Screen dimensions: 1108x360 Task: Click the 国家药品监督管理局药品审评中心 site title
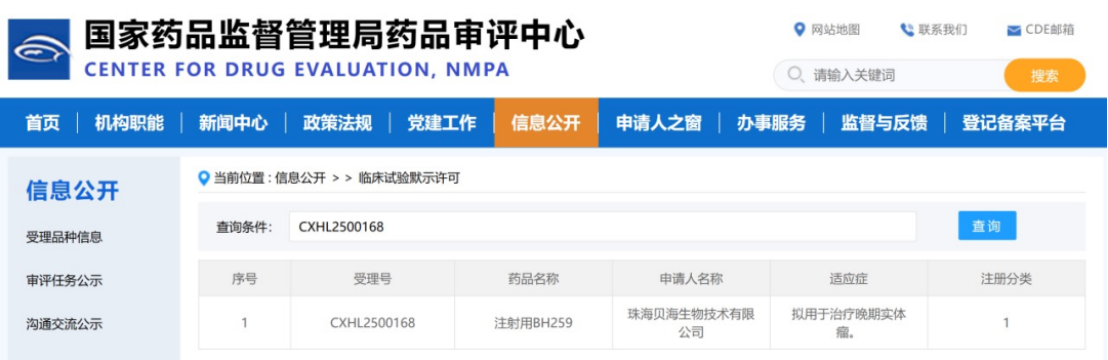click(334, 35)
